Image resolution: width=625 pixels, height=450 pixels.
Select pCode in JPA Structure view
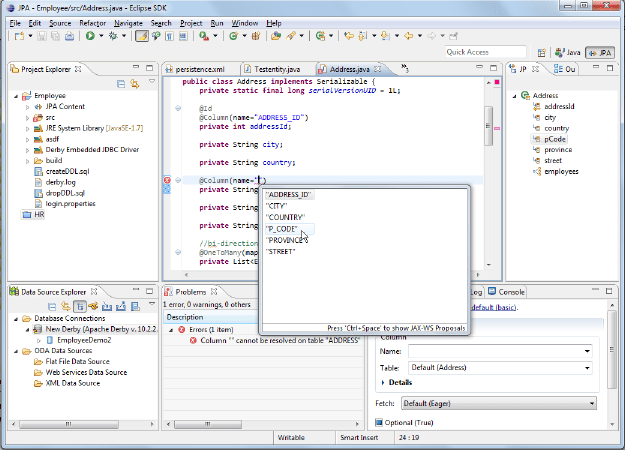(550, 139)
